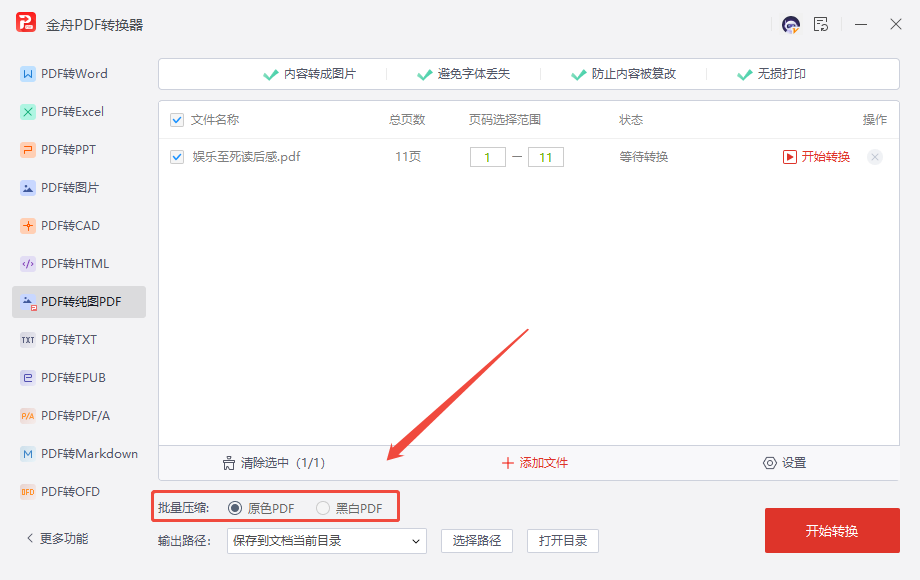Click the 总页数 column header
The height and width of the screenshot is (580, 920).
(x=407, y=120)
